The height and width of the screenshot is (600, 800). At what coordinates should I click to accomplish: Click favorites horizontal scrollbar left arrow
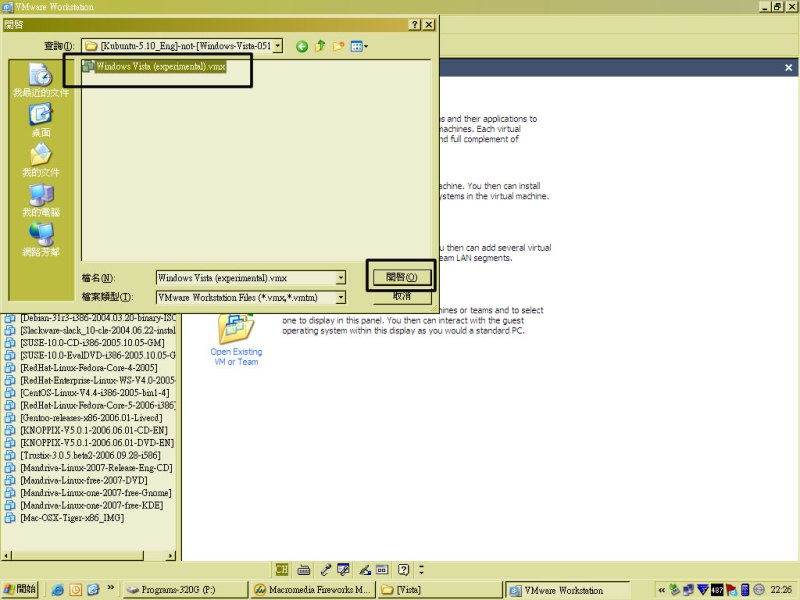click(x=6, y=556)
